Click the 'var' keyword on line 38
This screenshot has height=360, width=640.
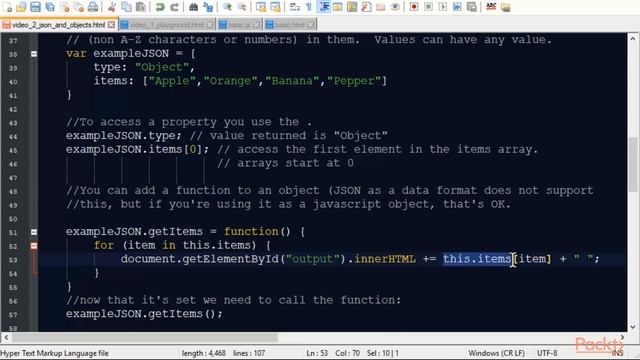[x=76, y=54]
